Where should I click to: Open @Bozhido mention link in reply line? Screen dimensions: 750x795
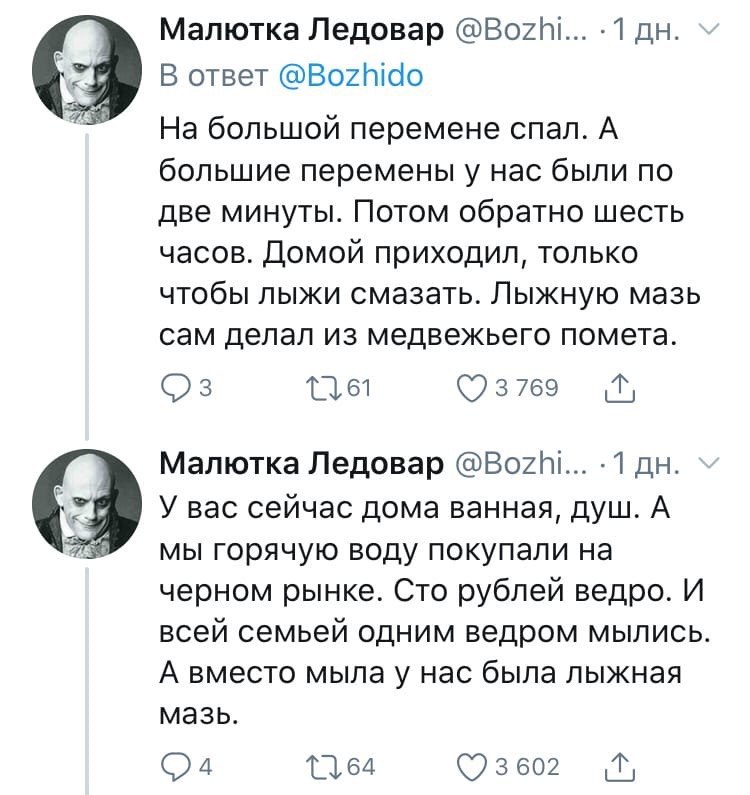click(351, 76)
